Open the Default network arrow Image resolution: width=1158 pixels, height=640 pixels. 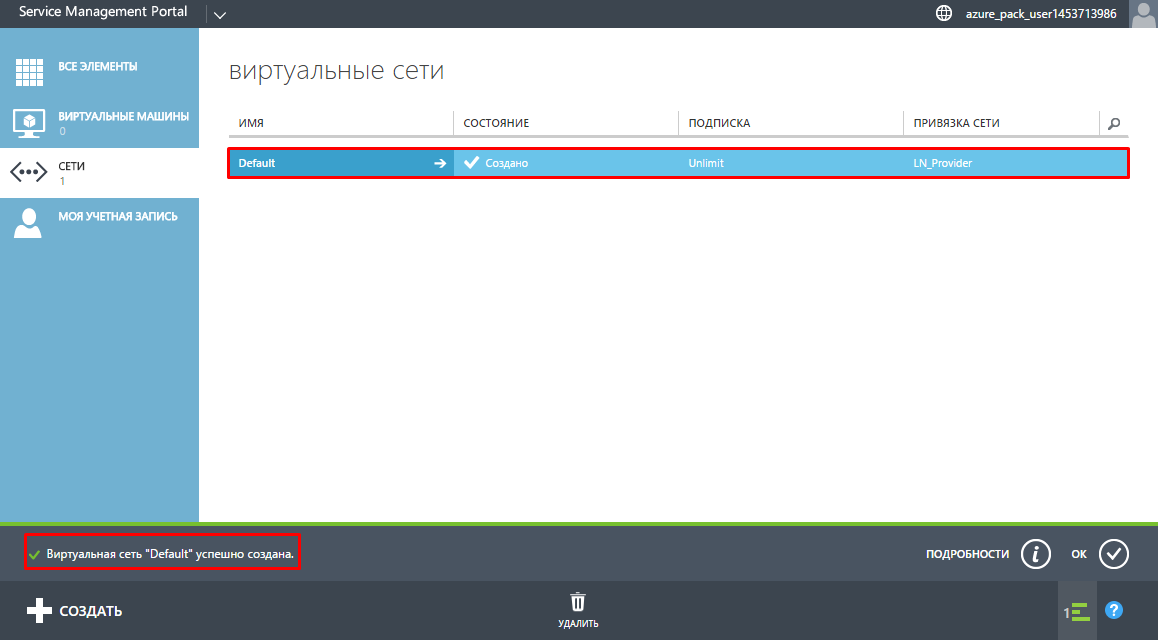click(x=439, y=163)
